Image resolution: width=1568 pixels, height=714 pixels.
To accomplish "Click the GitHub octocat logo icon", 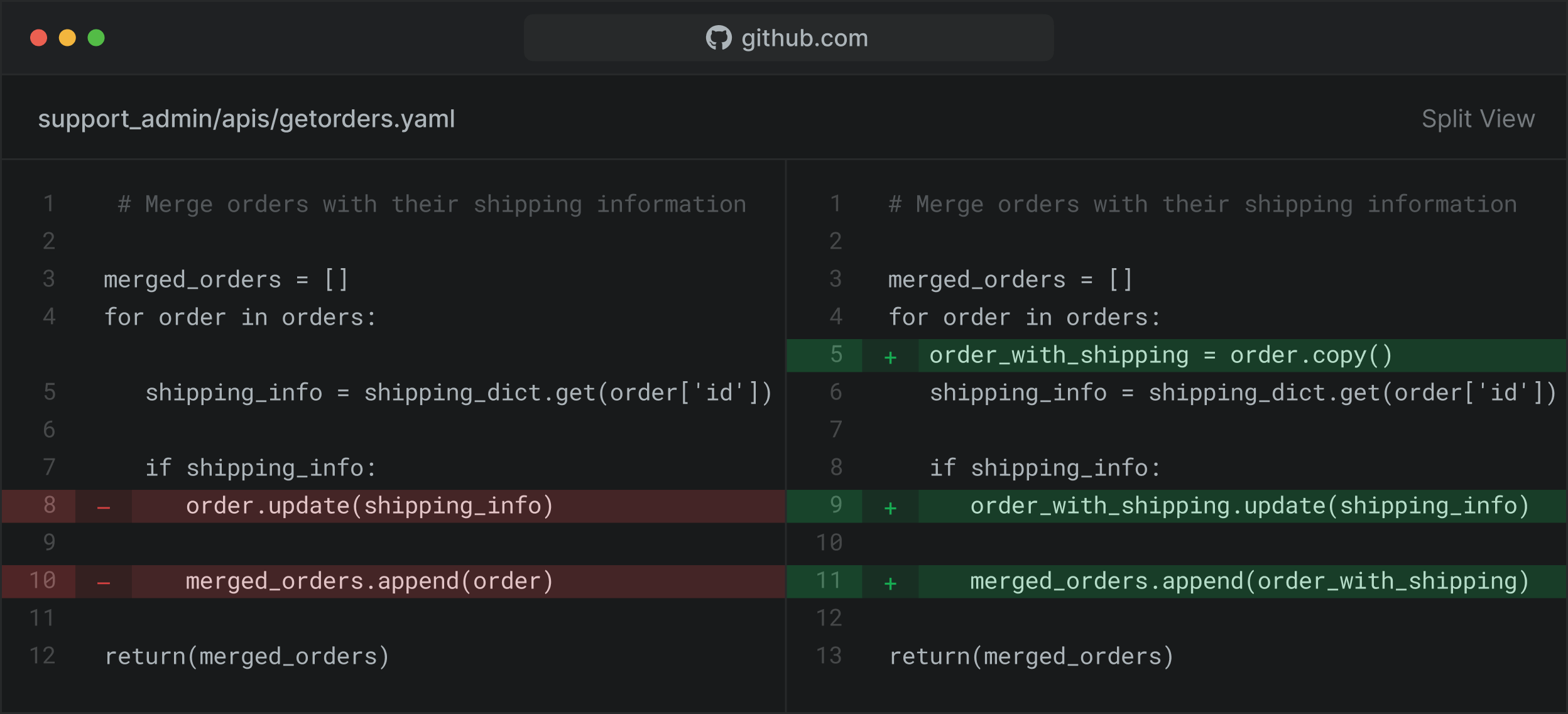I will click(x=718, y=38).
